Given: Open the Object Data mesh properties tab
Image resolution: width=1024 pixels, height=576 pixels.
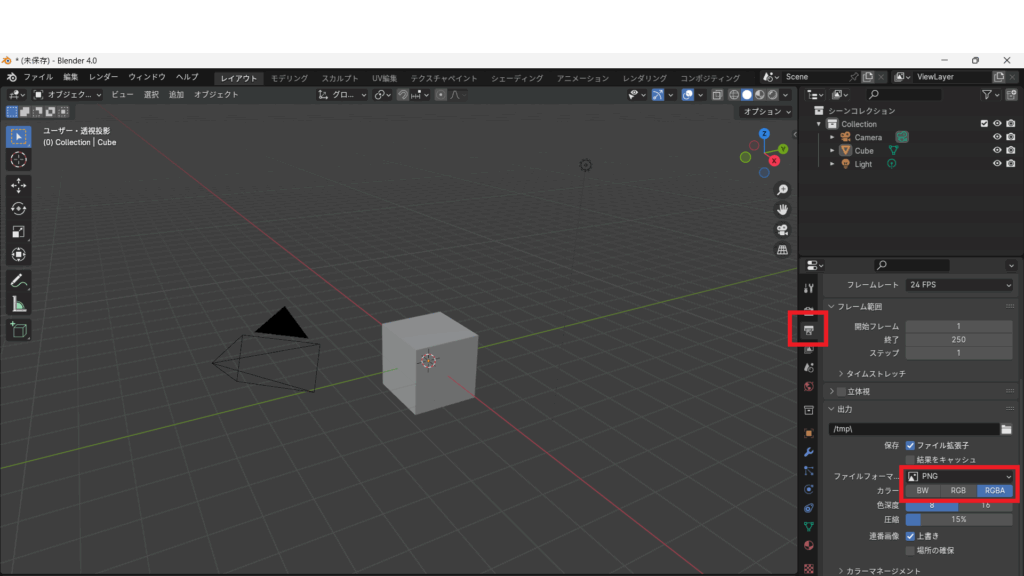Looking at the screenshot, I should pos(808,526).
